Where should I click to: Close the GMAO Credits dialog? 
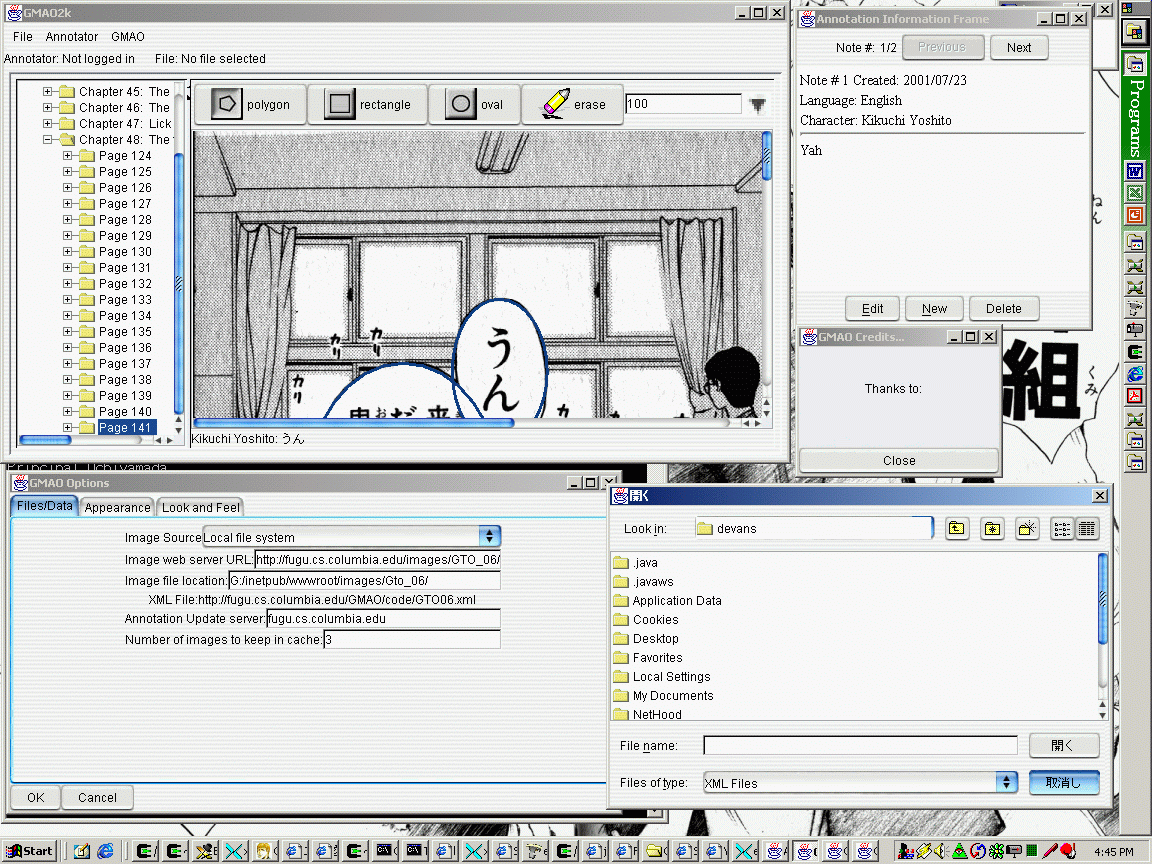(x=899, y=461)
